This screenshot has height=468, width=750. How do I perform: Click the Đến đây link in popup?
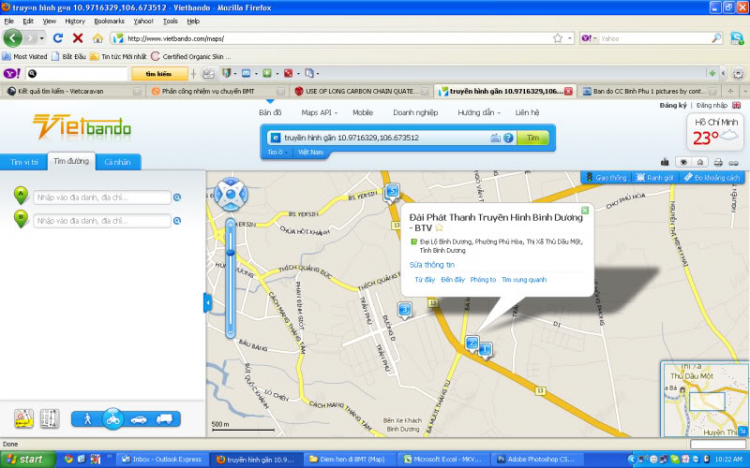(452, 280)
